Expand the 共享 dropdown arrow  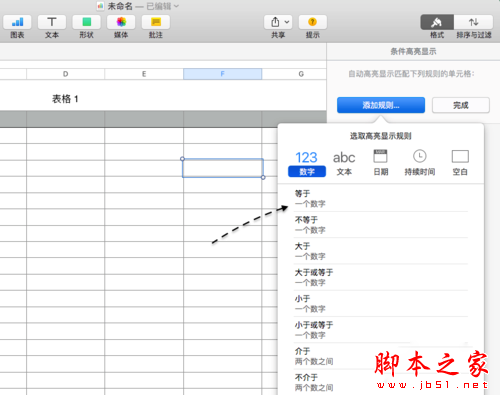287,22
